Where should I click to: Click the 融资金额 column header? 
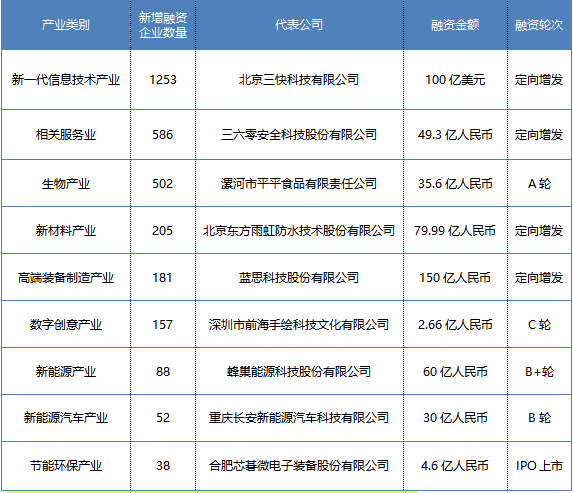tap(455, 25)
